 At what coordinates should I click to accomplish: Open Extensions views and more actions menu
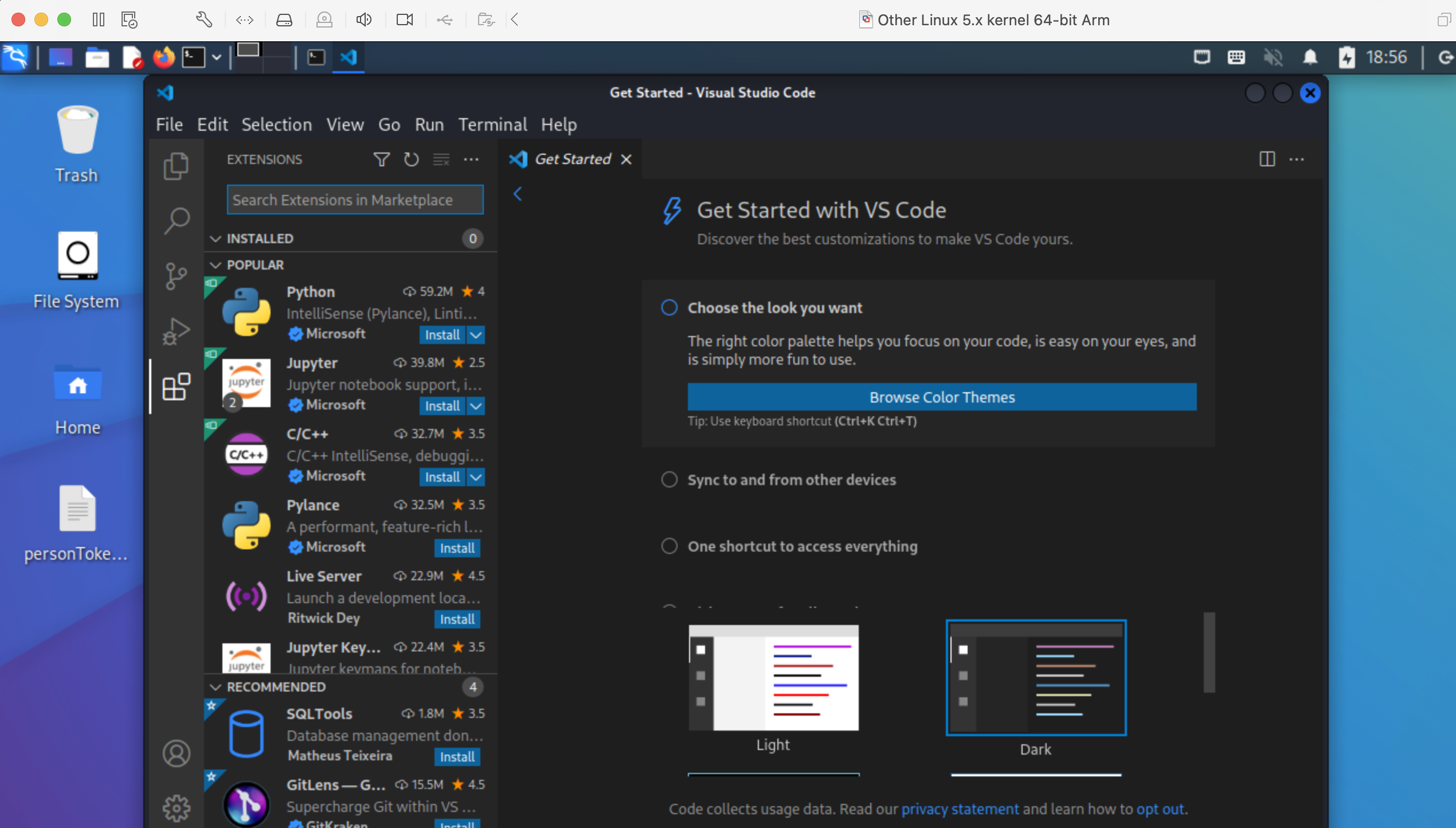471,159
